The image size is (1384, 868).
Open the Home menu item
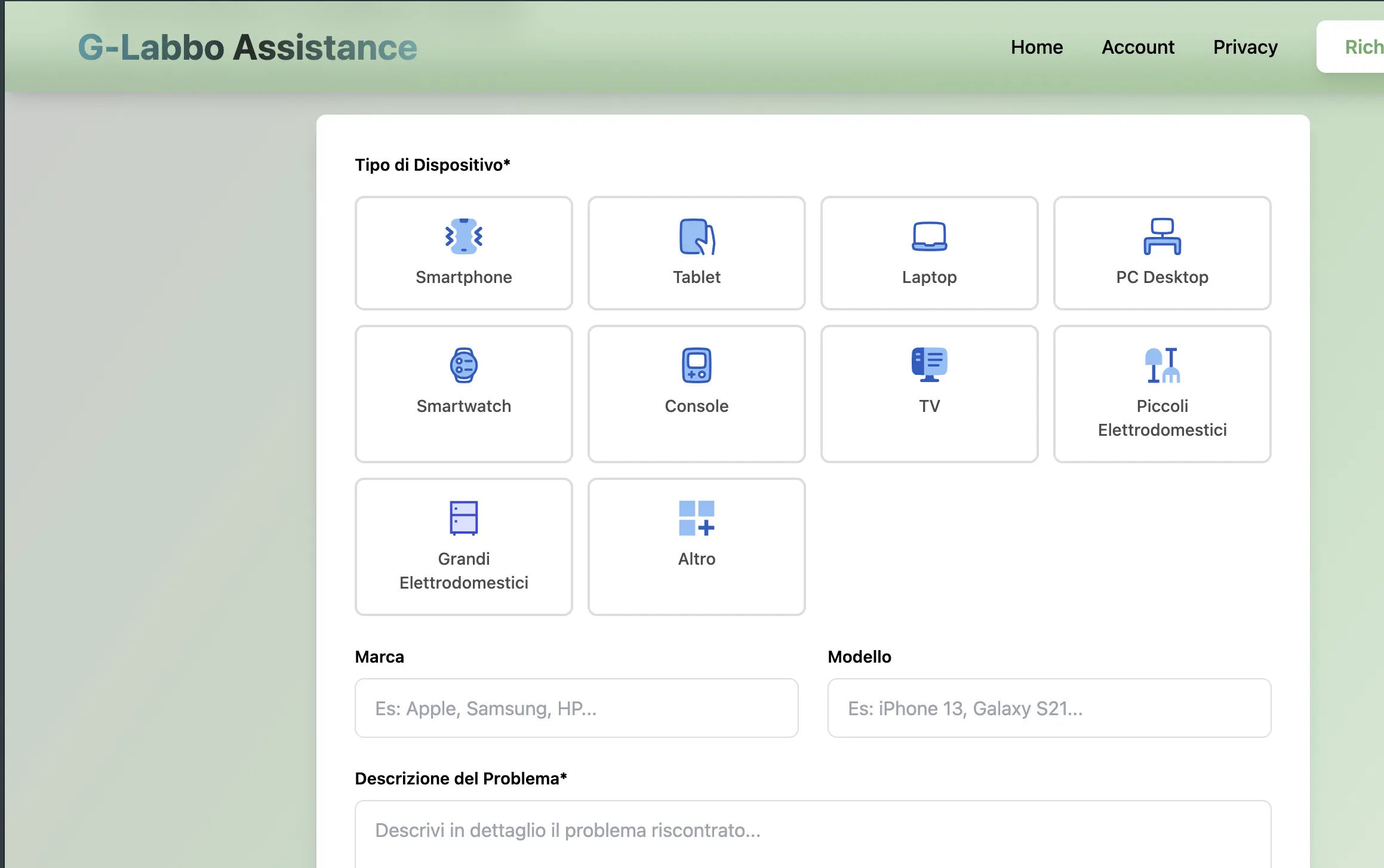point(1037,47)
